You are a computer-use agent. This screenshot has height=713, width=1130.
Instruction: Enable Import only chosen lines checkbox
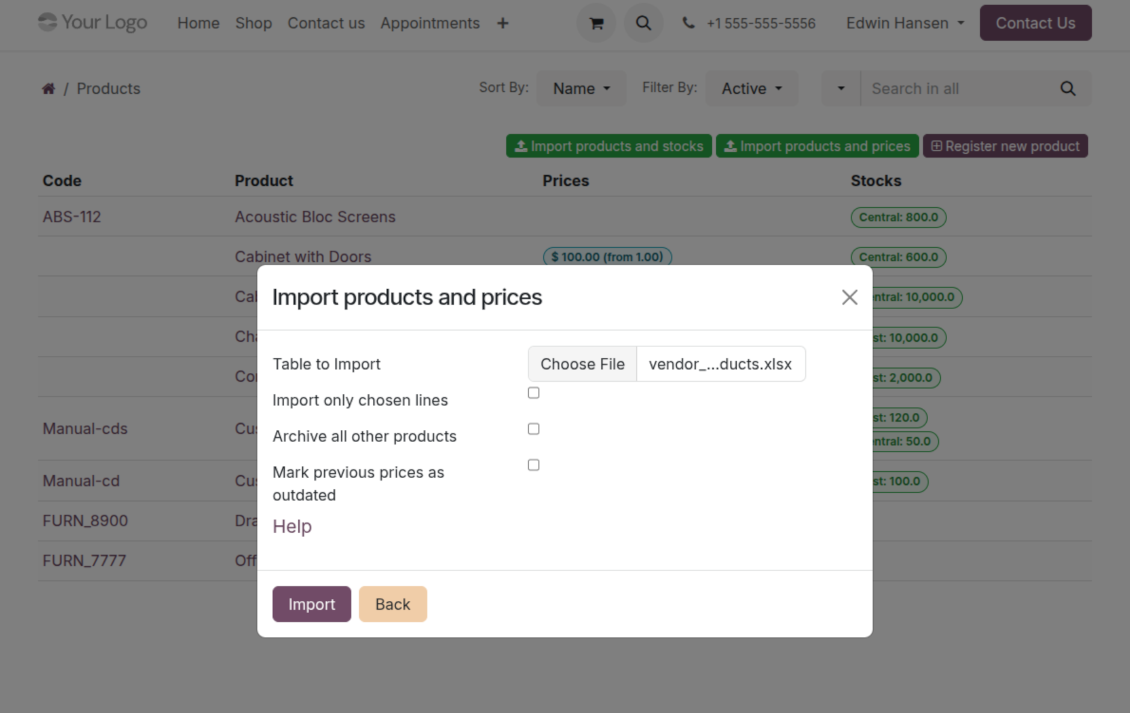pos(533,393)
